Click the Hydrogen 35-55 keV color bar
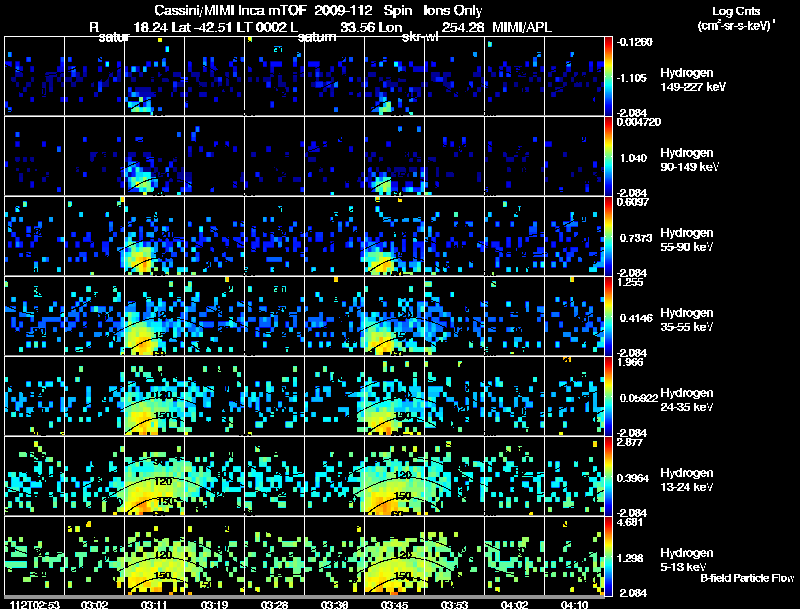This screenshot has height=609, width=800. (x=608, y=317)
